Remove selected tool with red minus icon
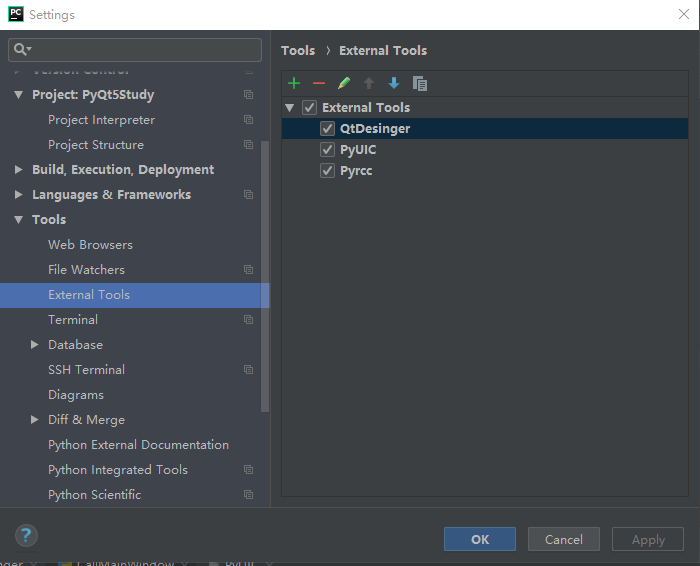Viewport: 700px width, 566px height. pyautogui.click(x=319, y=83)
